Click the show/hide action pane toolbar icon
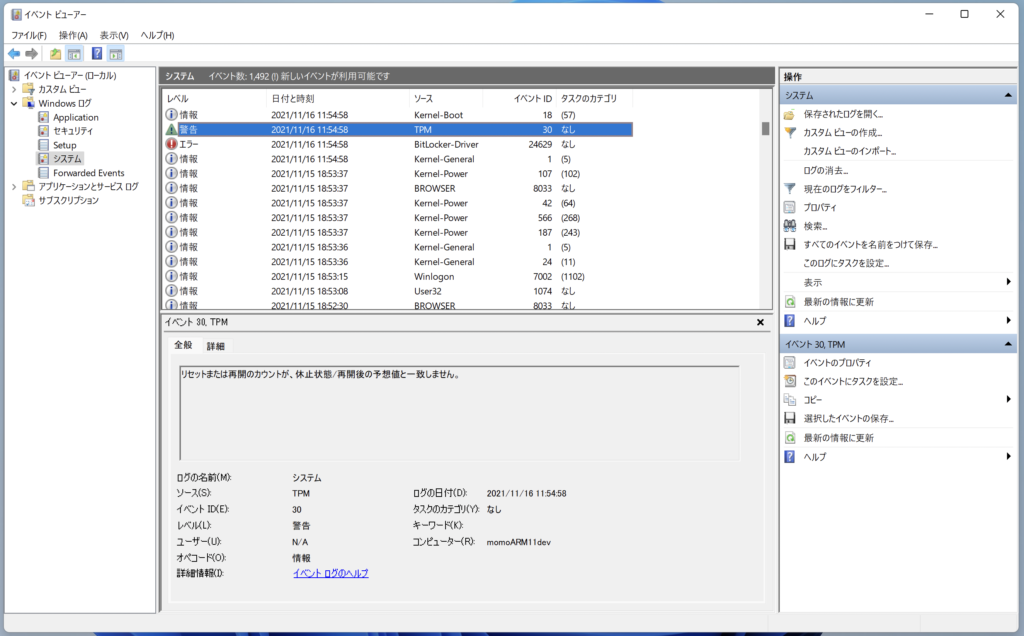Viewport: 1024px width, 636px height. point(116,54)
